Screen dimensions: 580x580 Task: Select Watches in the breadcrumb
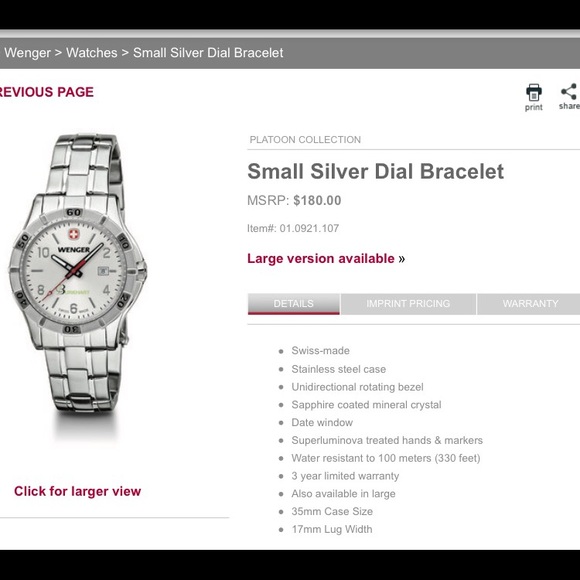pos(92,53)
